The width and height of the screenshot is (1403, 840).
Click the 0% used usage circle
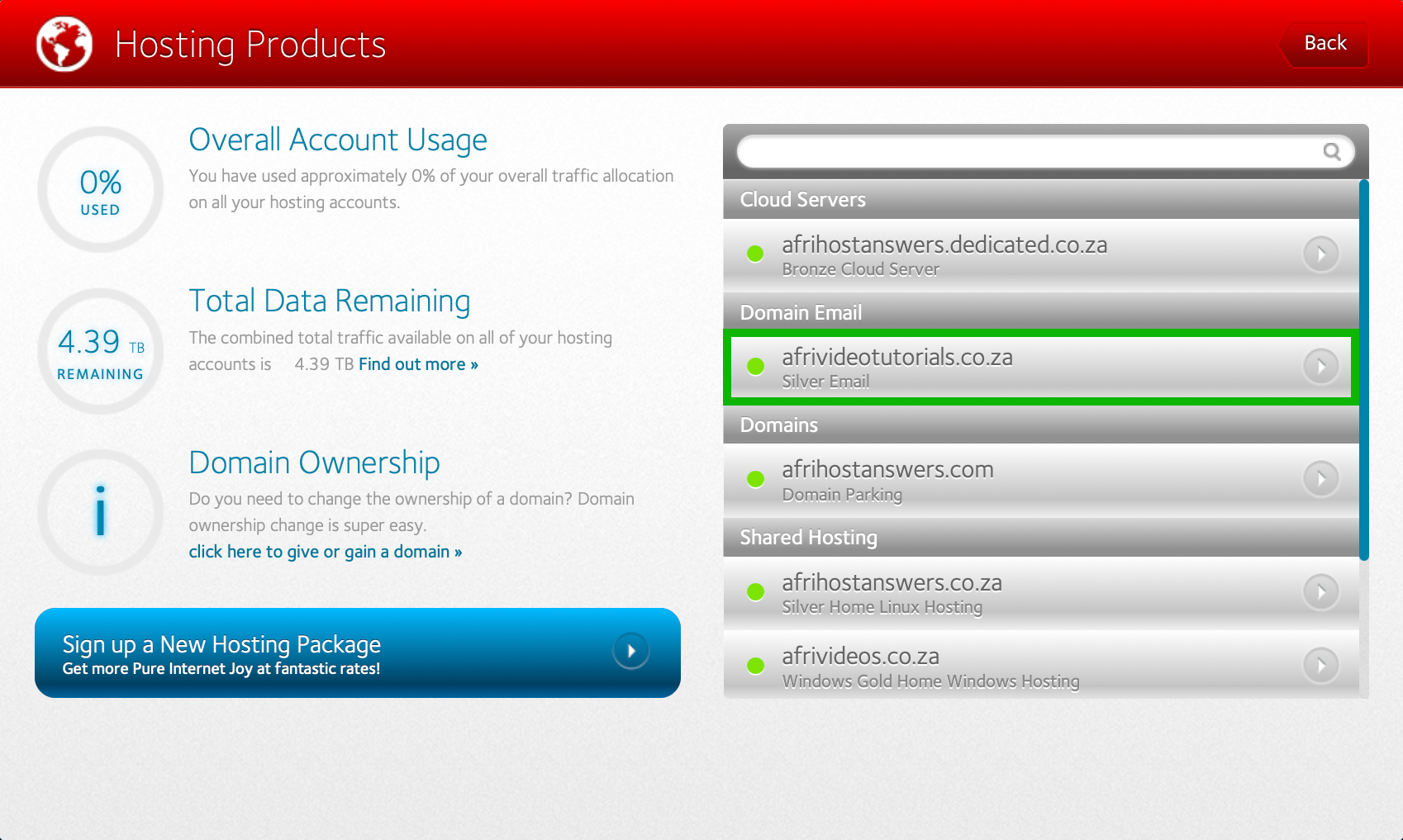tap(100, 190)
